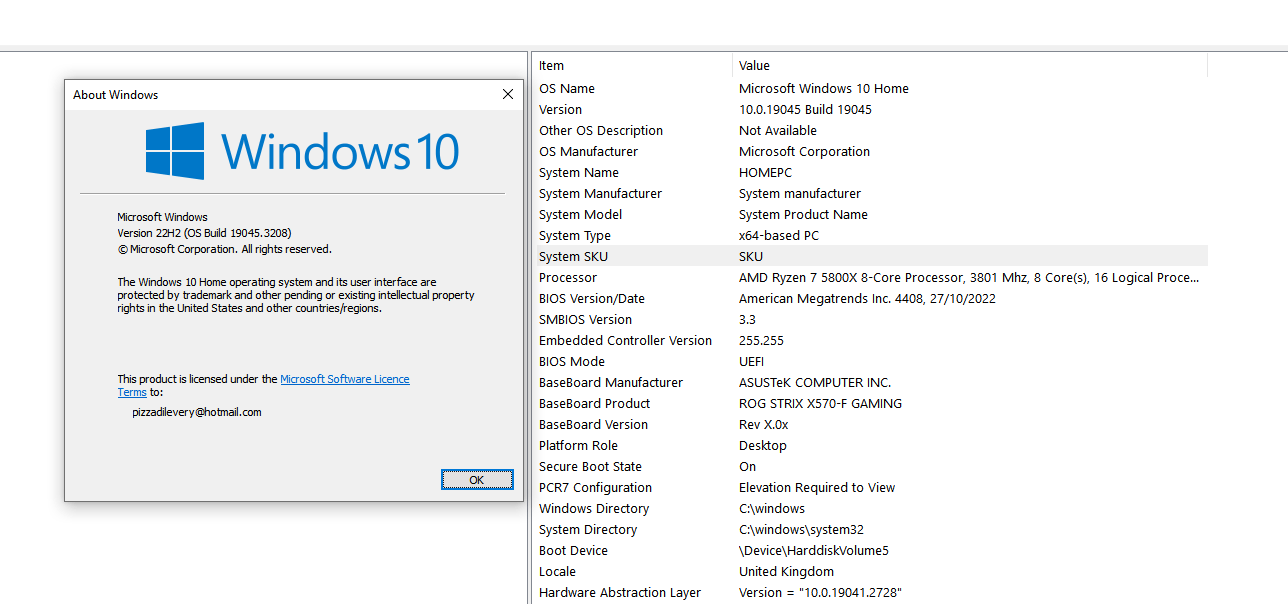Click the ROG STRIX X570-F GAMING value

click(820, 404)
